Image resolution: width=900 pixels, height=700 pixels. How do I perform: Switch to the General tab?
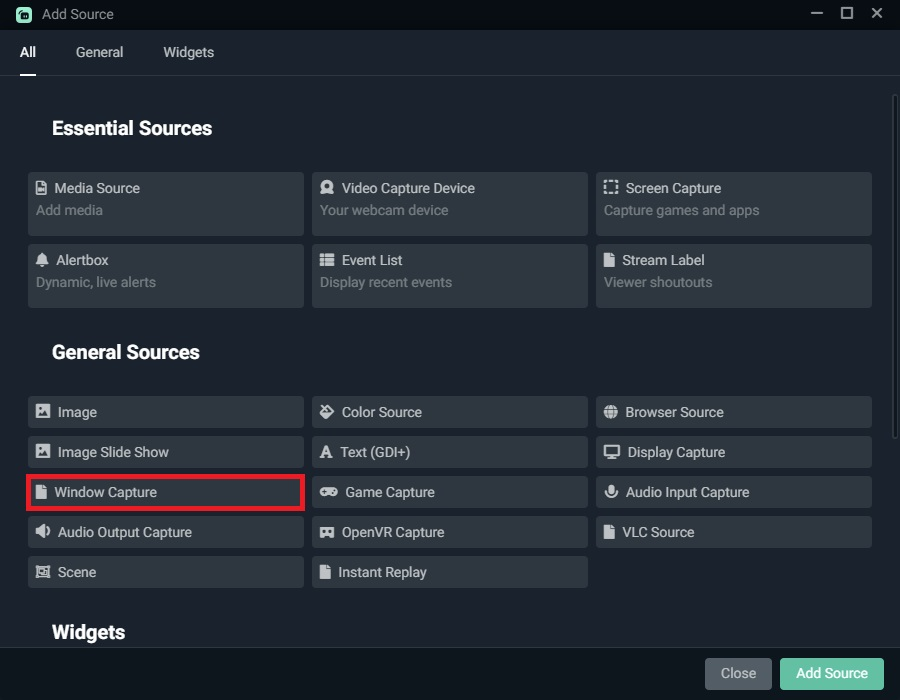pos(99,52)
